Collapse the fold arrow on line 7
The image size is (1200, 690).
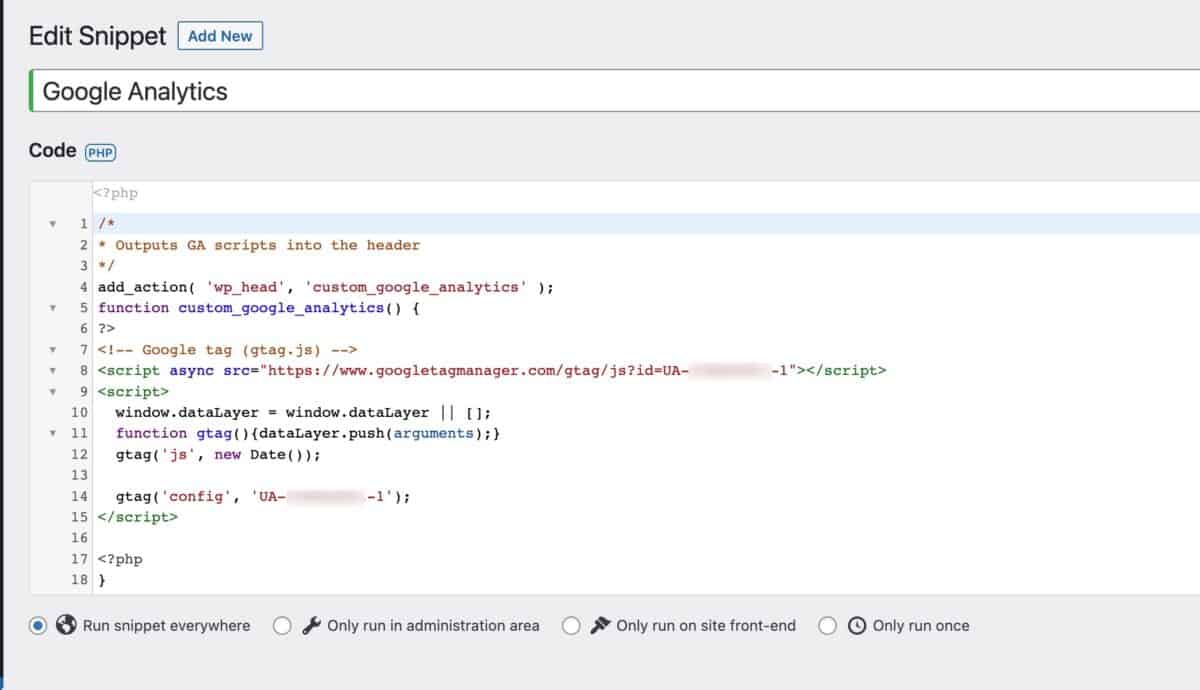coord(54,349)
